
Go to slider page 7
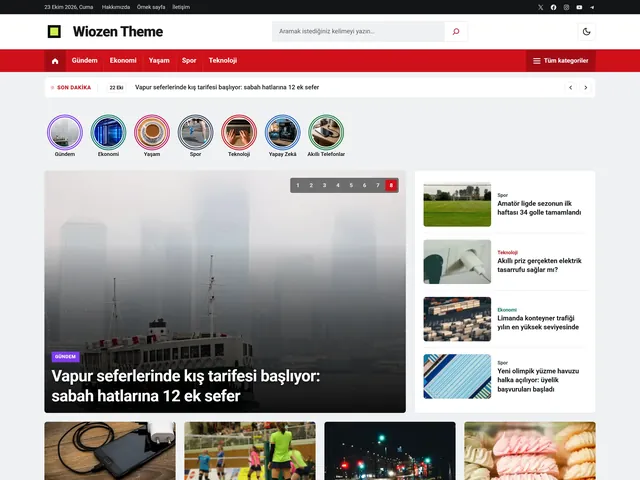coord(378,185)
